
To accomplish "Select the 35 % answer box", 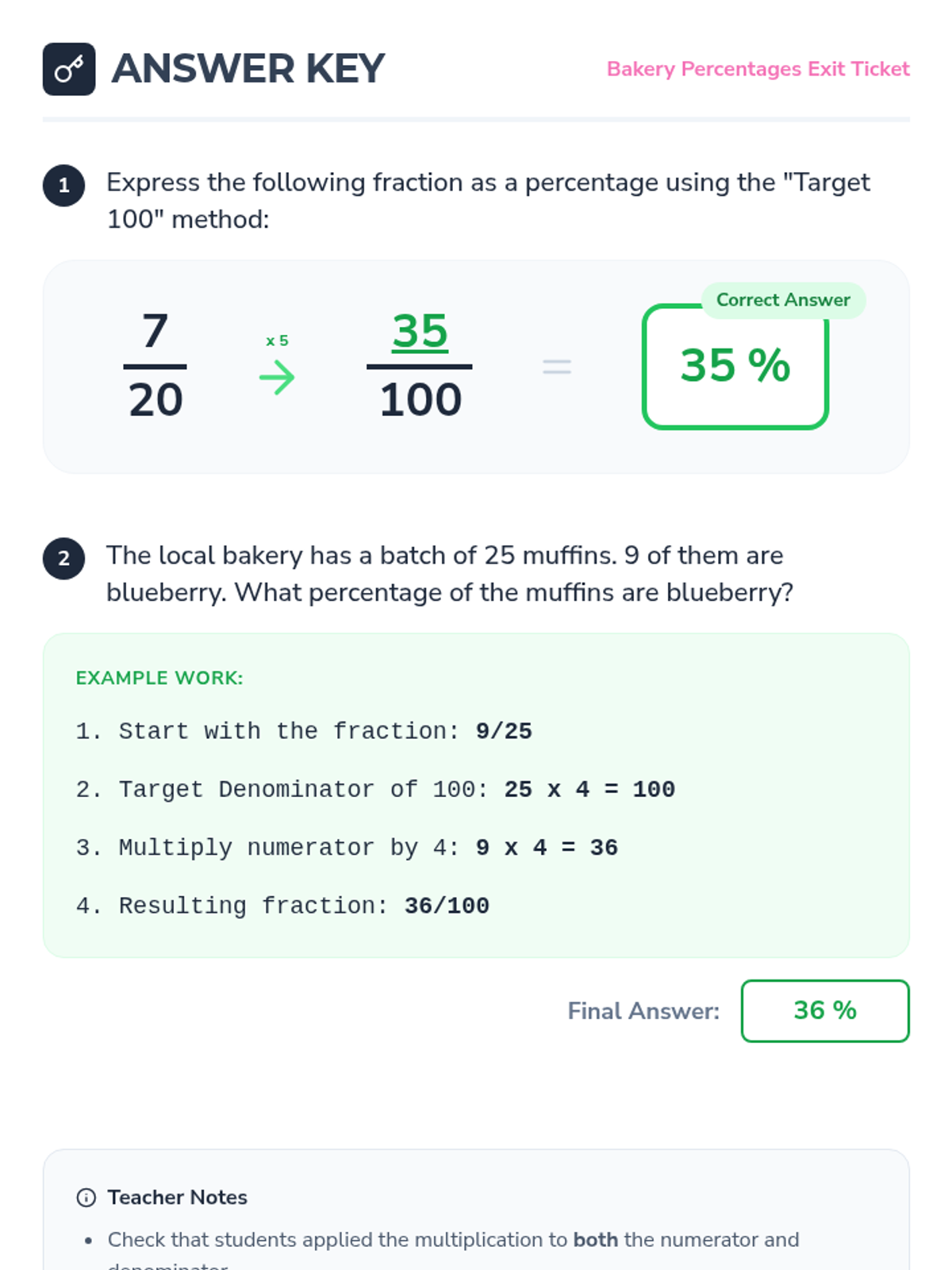I will pyautogui.click(x=735, y=367).
